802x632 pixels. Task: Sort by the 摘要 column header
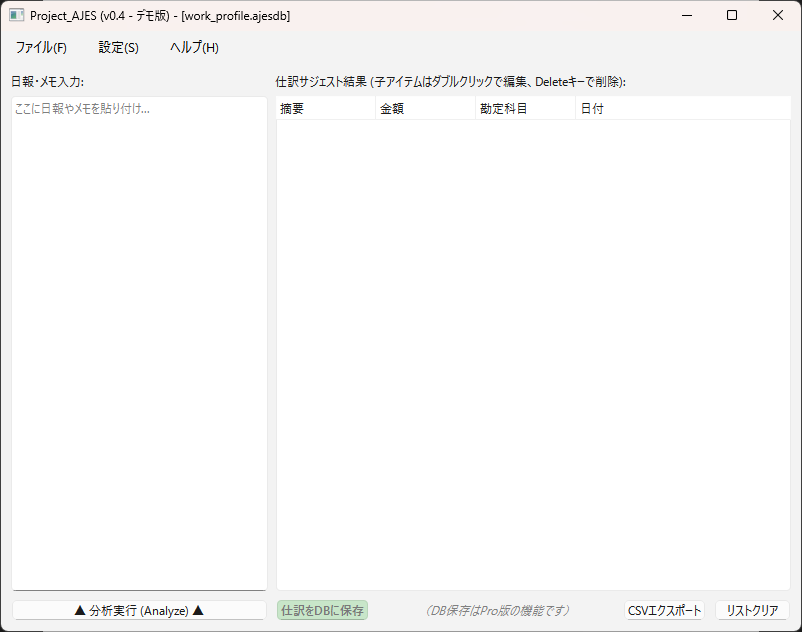coord(325,109)
